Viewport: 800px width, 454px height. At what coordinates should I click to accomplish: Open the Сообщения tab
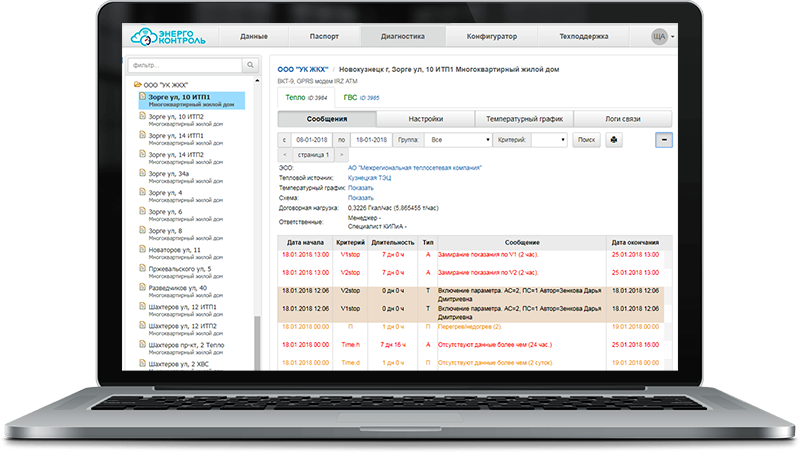(327, 119)
